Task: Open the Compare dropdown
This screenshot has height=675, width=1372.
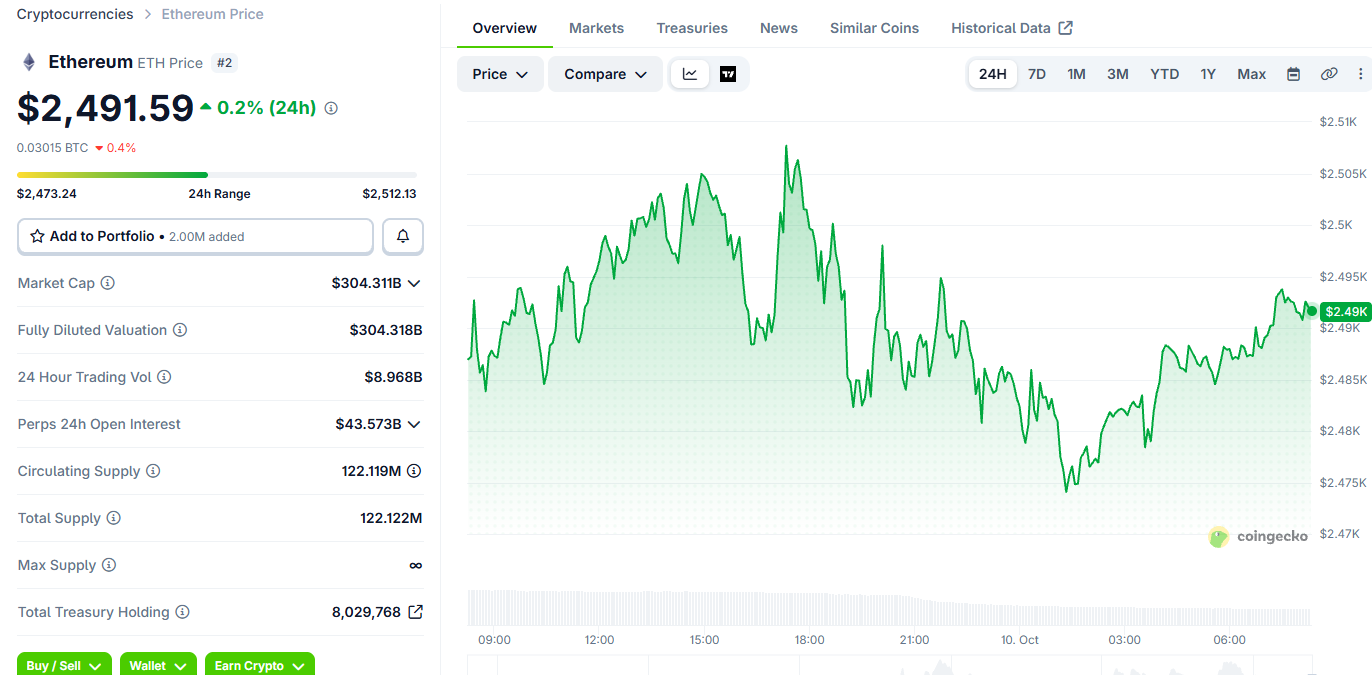Action: 605,74
